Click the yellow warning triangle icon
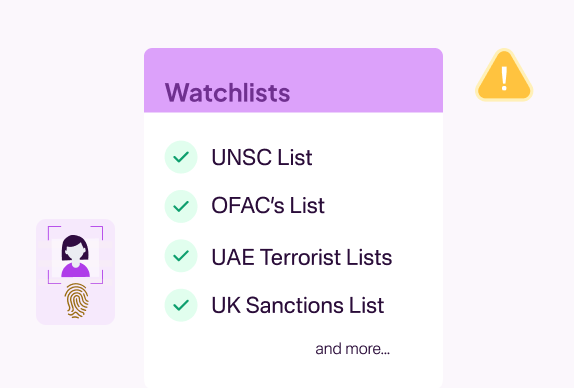 (x=504, y=76)
